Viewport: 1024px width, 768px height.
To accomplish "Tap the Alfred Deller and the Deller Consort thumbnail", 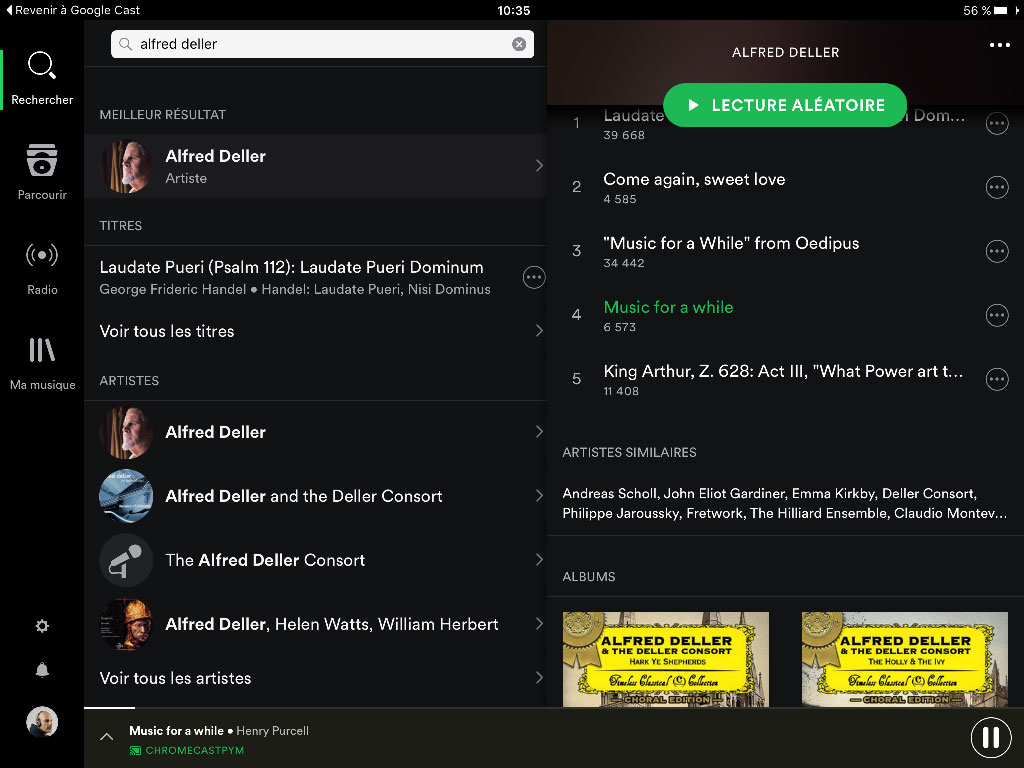I will (x=126, y=496).
